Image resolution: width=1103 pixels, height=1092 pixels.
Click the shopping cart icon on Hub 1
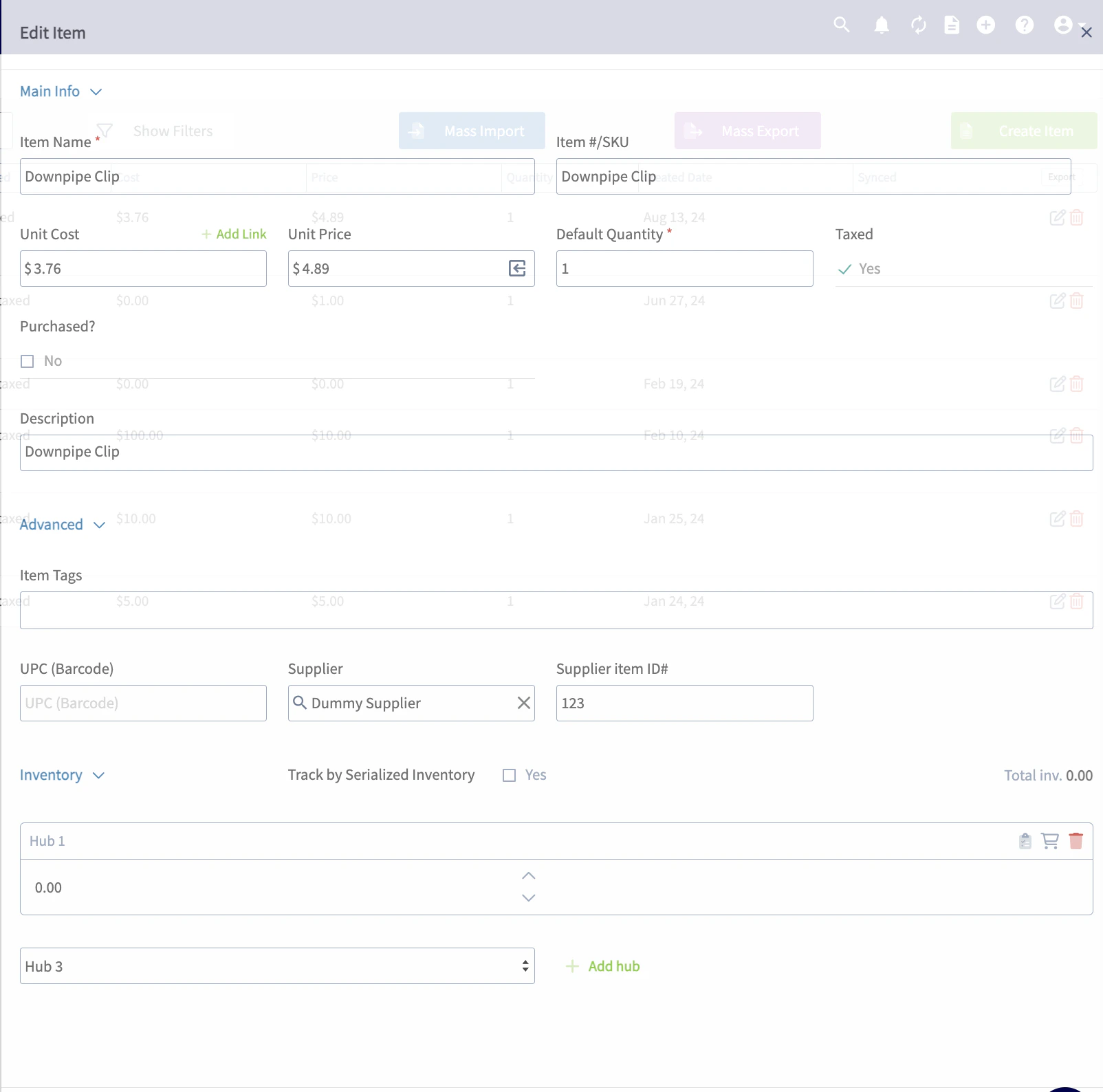pyautogui.click(x=1050, y=841)
